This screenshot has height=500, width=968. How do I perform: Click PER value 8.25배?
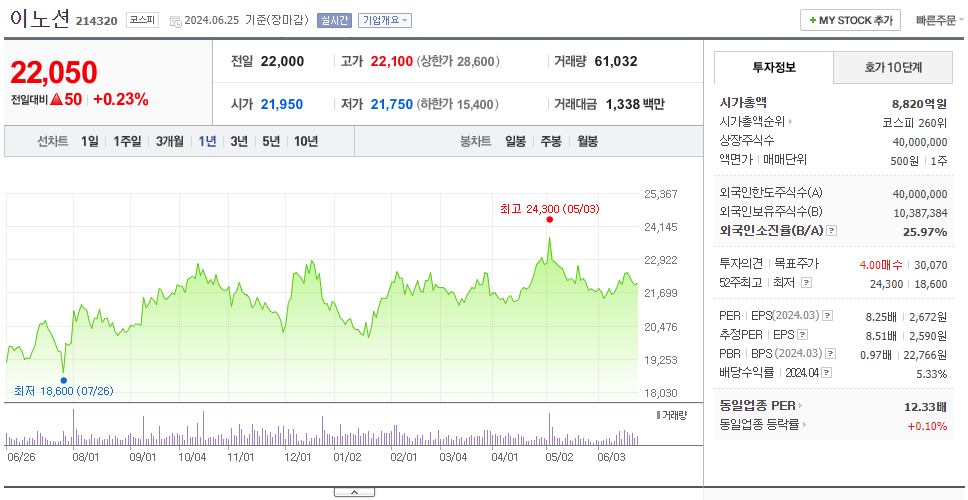(x=881, y=317)
